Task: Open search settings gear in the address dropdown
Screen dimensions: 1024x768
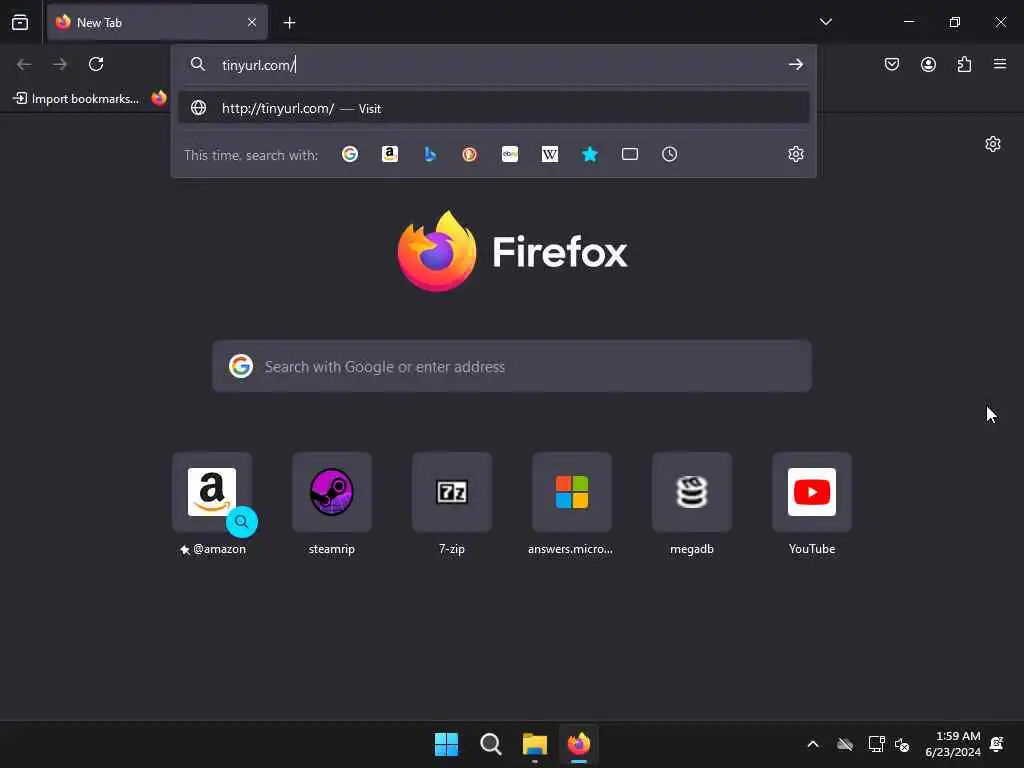Action: pos(795,154)
